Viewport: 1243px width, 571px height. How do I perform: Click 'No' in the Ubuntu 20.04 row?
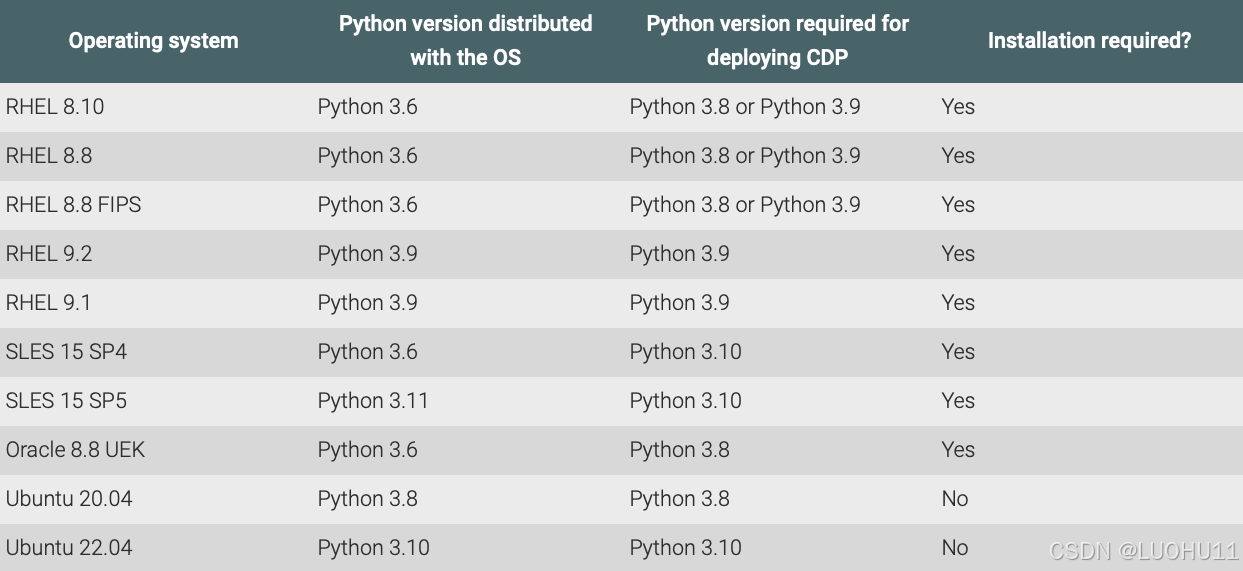click(955, 499)
